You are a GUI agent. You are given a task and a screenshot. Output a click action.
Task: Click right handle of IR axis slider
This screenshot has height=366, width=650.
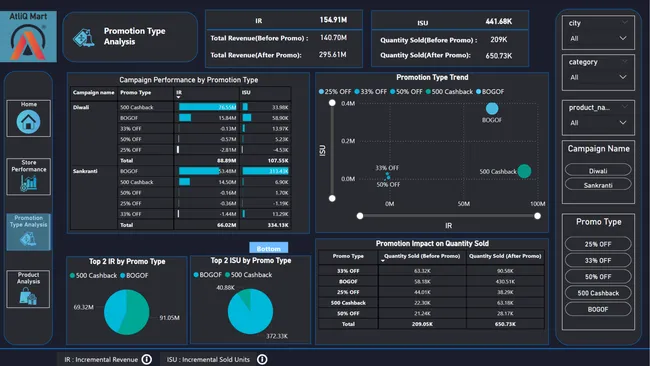[x=537, y=216]
